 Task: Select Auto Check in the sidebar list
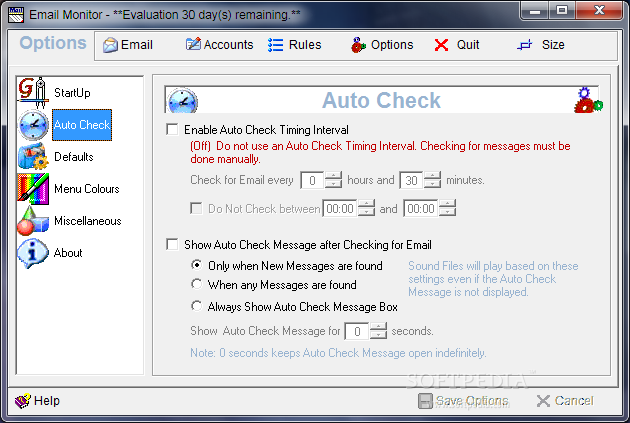pyautogui.click(x=82, y=125)
